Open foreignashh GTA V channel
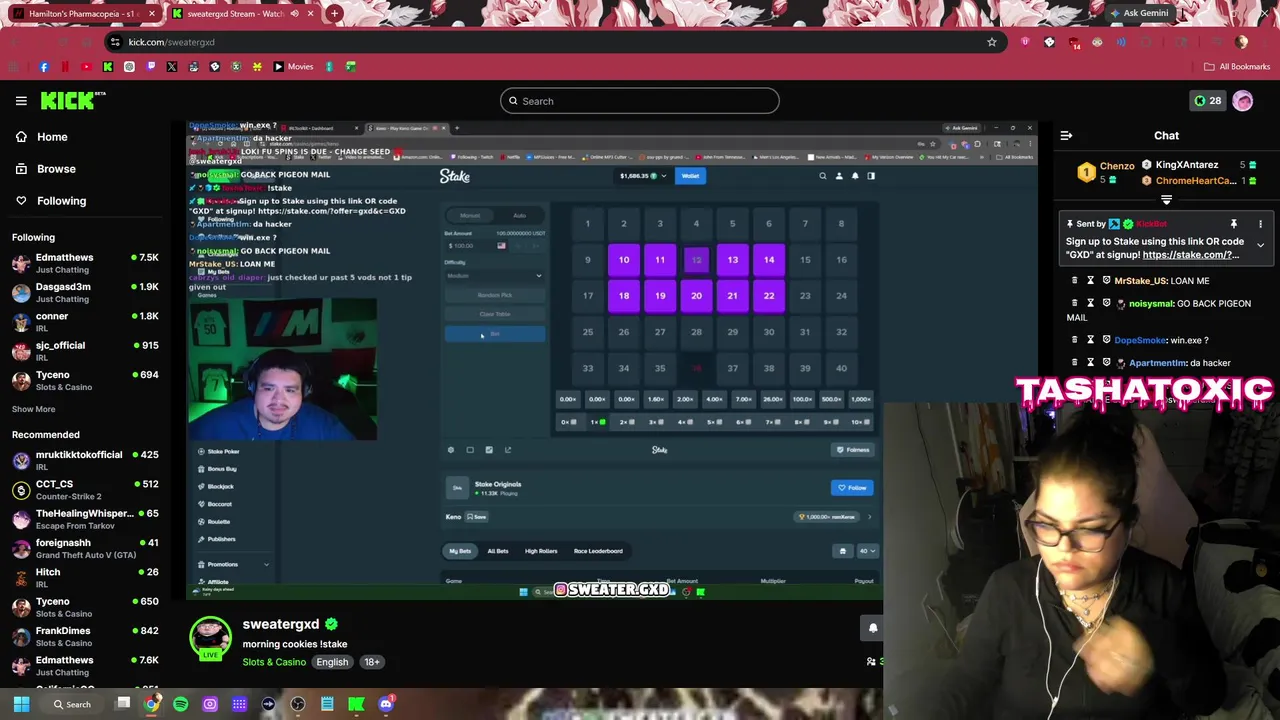Image resolution: width=1280 pixels, height=720 pixels. 85,549
